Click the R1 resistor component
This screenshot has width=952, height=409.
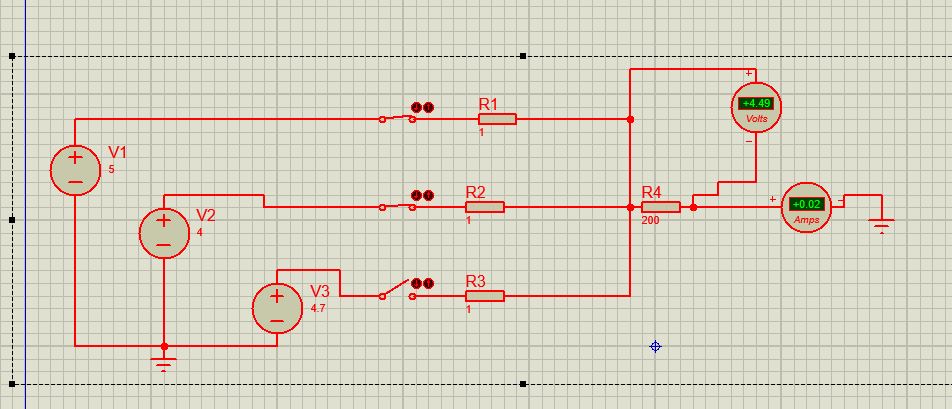pyautogui.click(x=497, y=119)
